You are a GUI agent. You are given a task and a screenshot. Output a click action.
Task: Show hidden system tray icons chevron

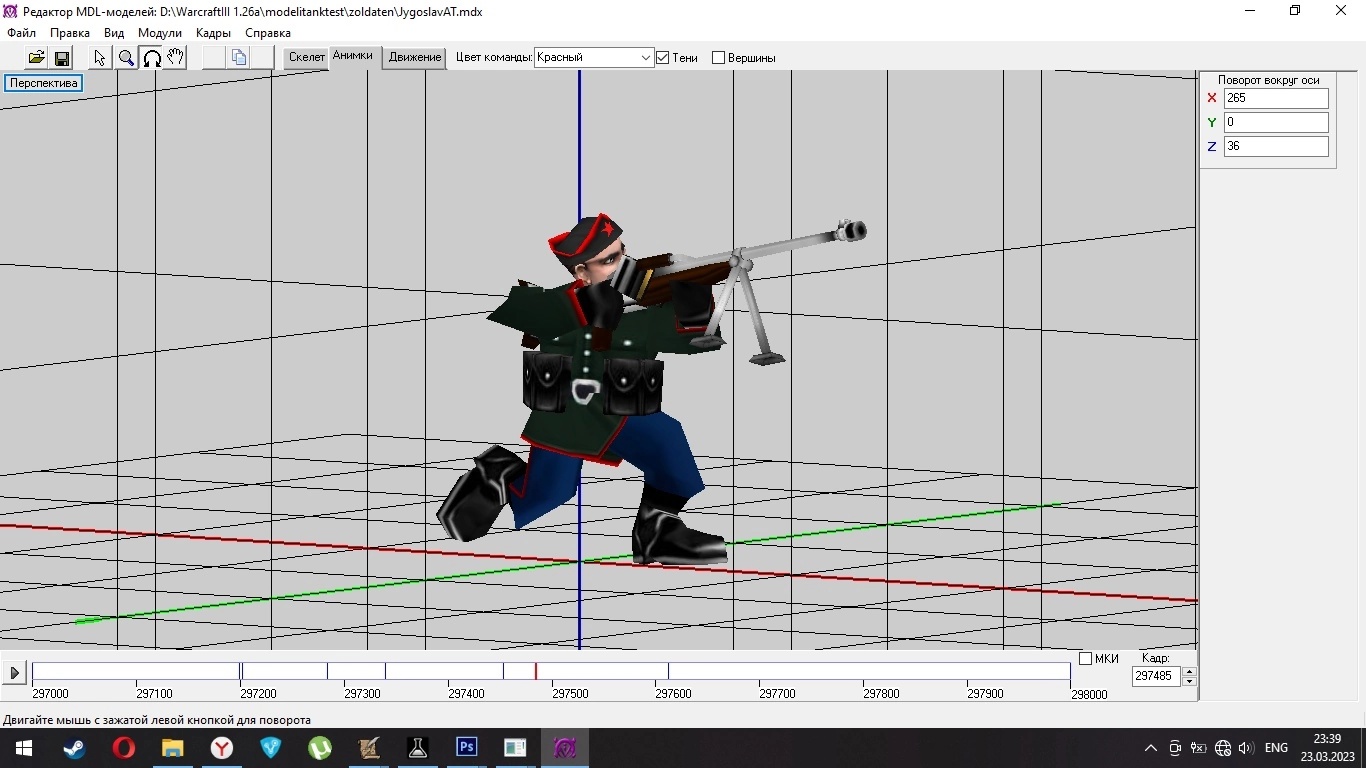pos(1150,748)
